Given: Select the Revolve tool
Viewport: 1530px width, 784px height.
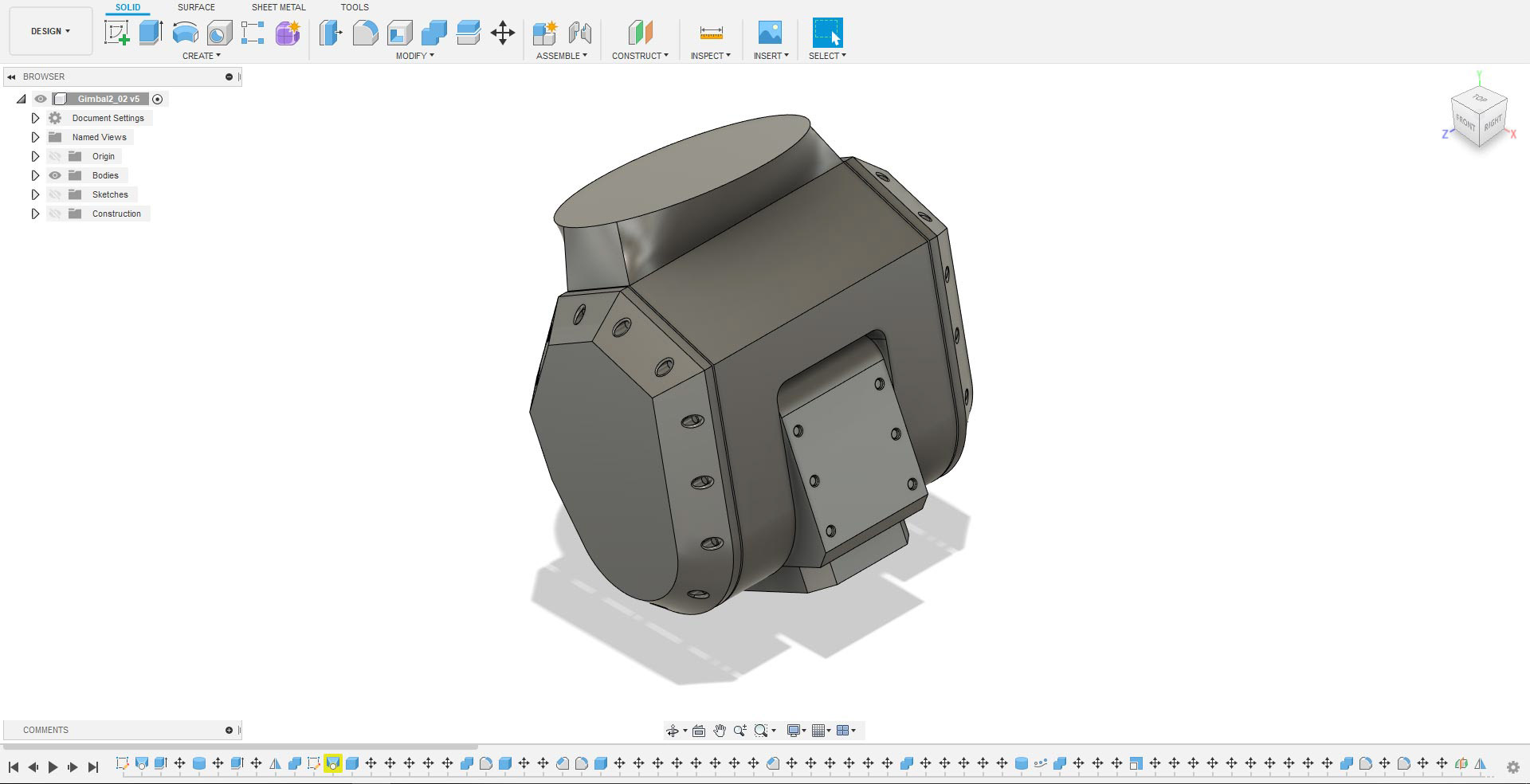Looking at the screenshot, I should click(185, 33).
